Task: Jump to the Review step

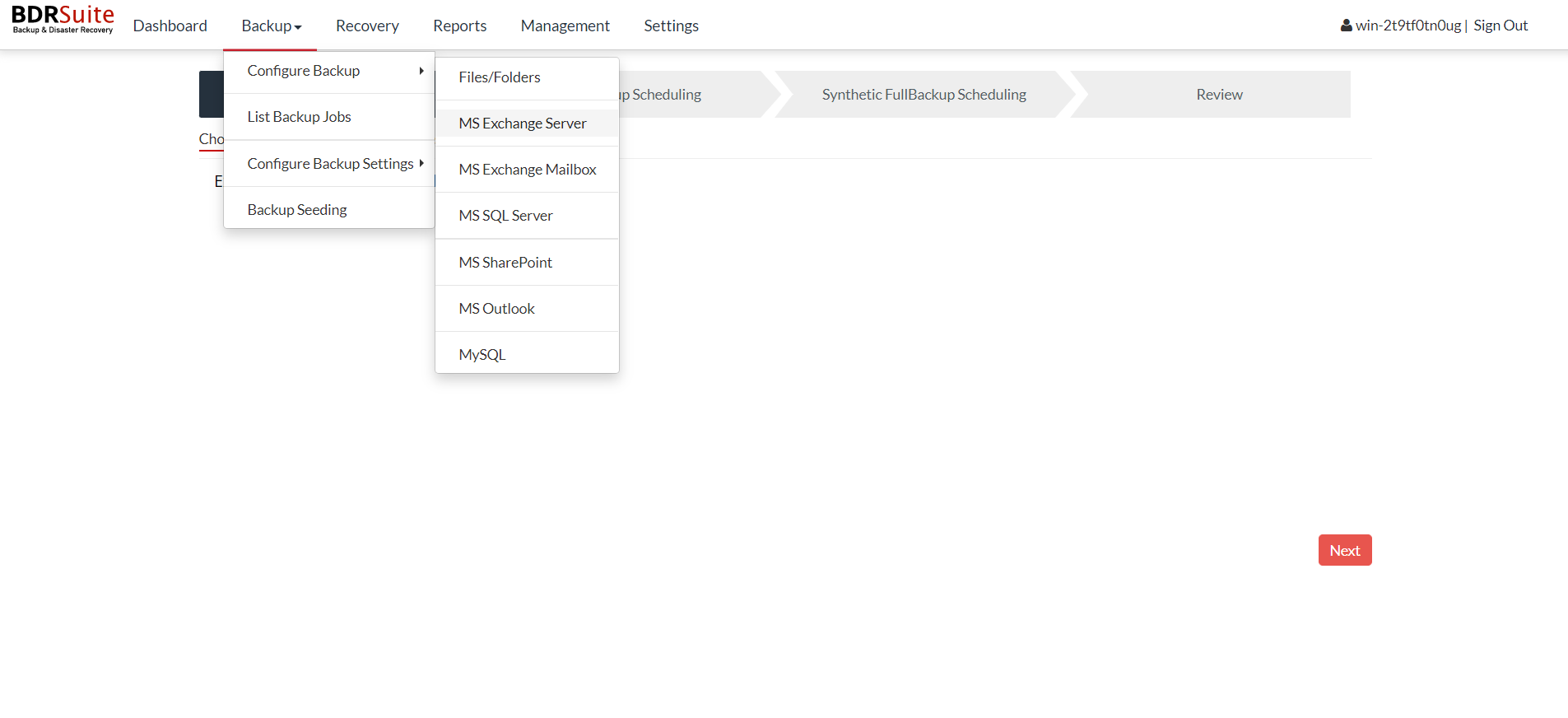Action: 1219,95
